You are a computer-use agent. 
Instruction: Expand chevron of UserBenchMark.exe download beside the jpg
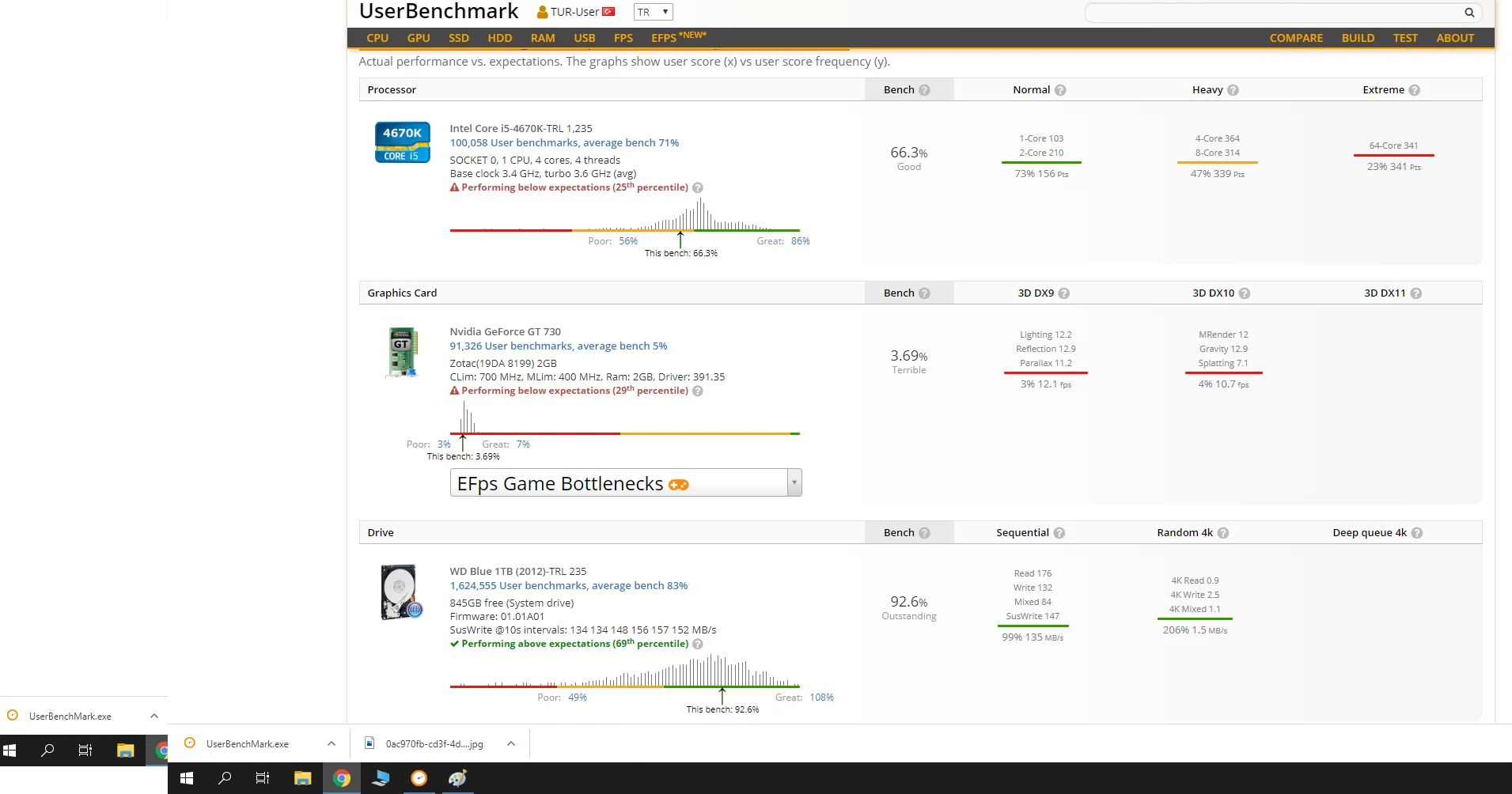click(x=332, y=743)
